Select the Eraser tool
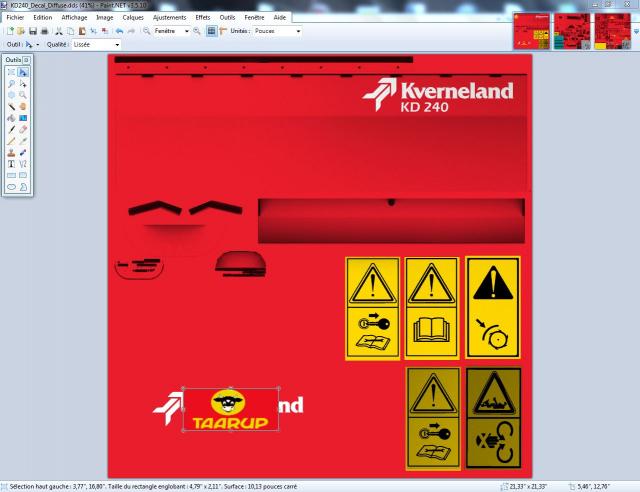Screen dimensions: 640x492 click(23, 129)
